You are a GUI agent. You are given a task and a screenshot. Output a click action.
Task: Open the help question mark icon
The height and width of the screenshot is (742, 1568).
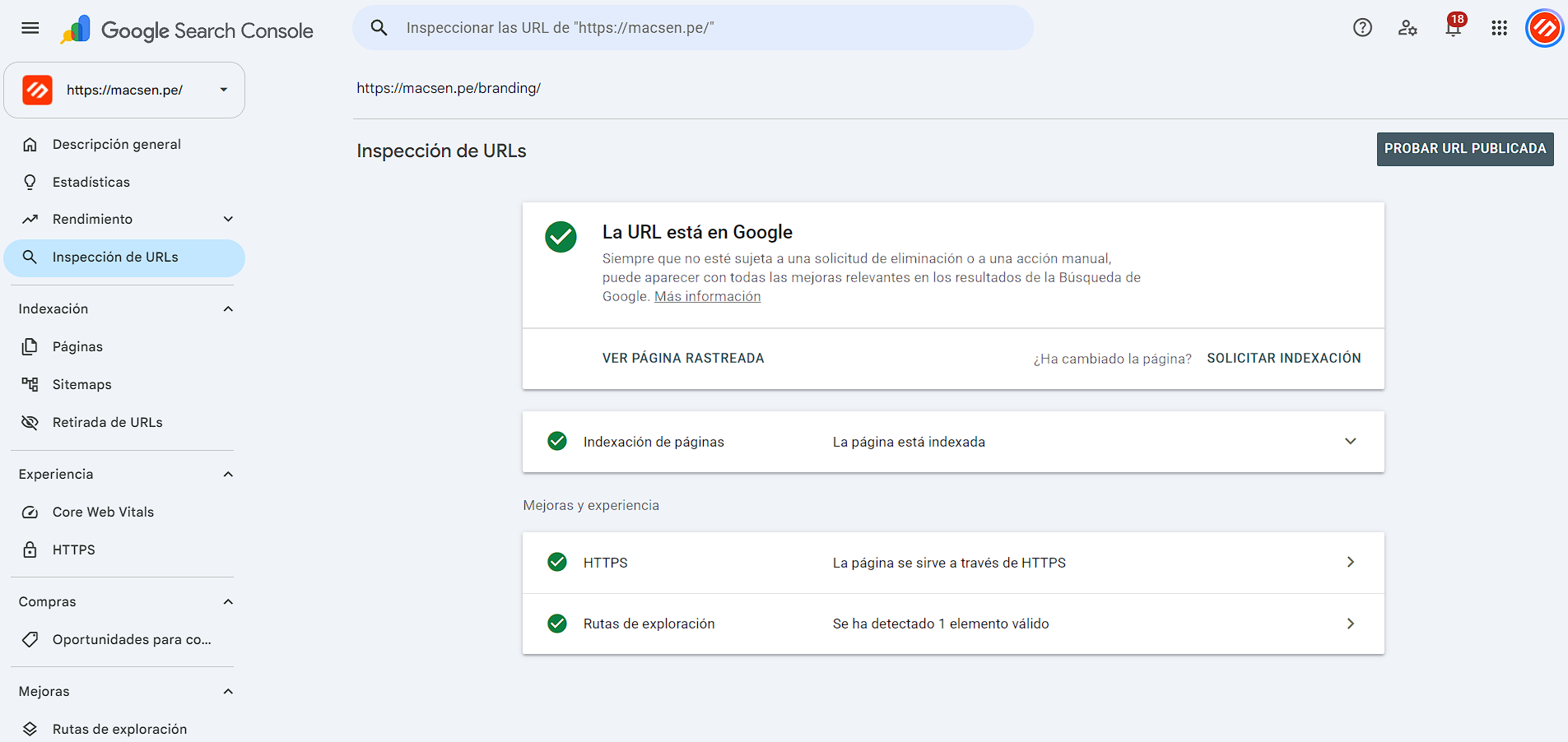1362,28
